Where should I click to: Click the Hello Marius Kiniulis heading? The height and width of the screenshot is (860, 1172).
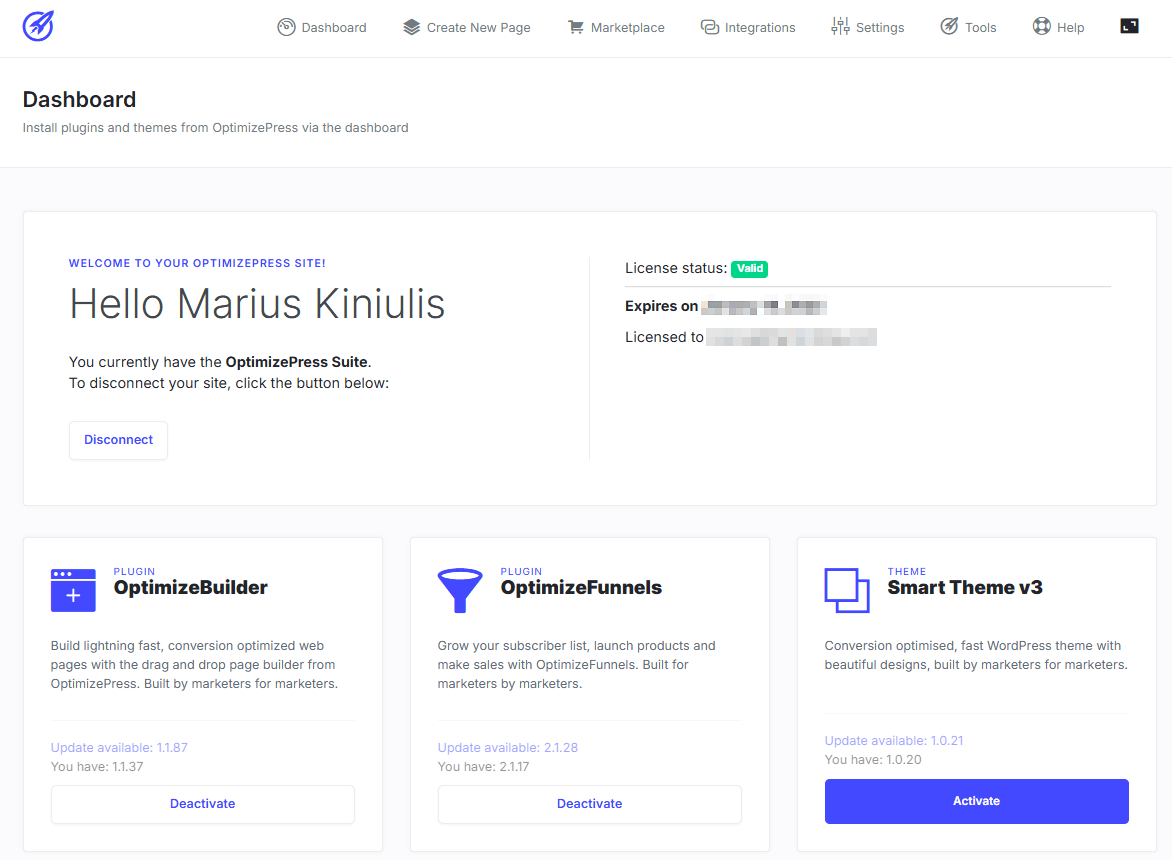(x=257, y=304)
